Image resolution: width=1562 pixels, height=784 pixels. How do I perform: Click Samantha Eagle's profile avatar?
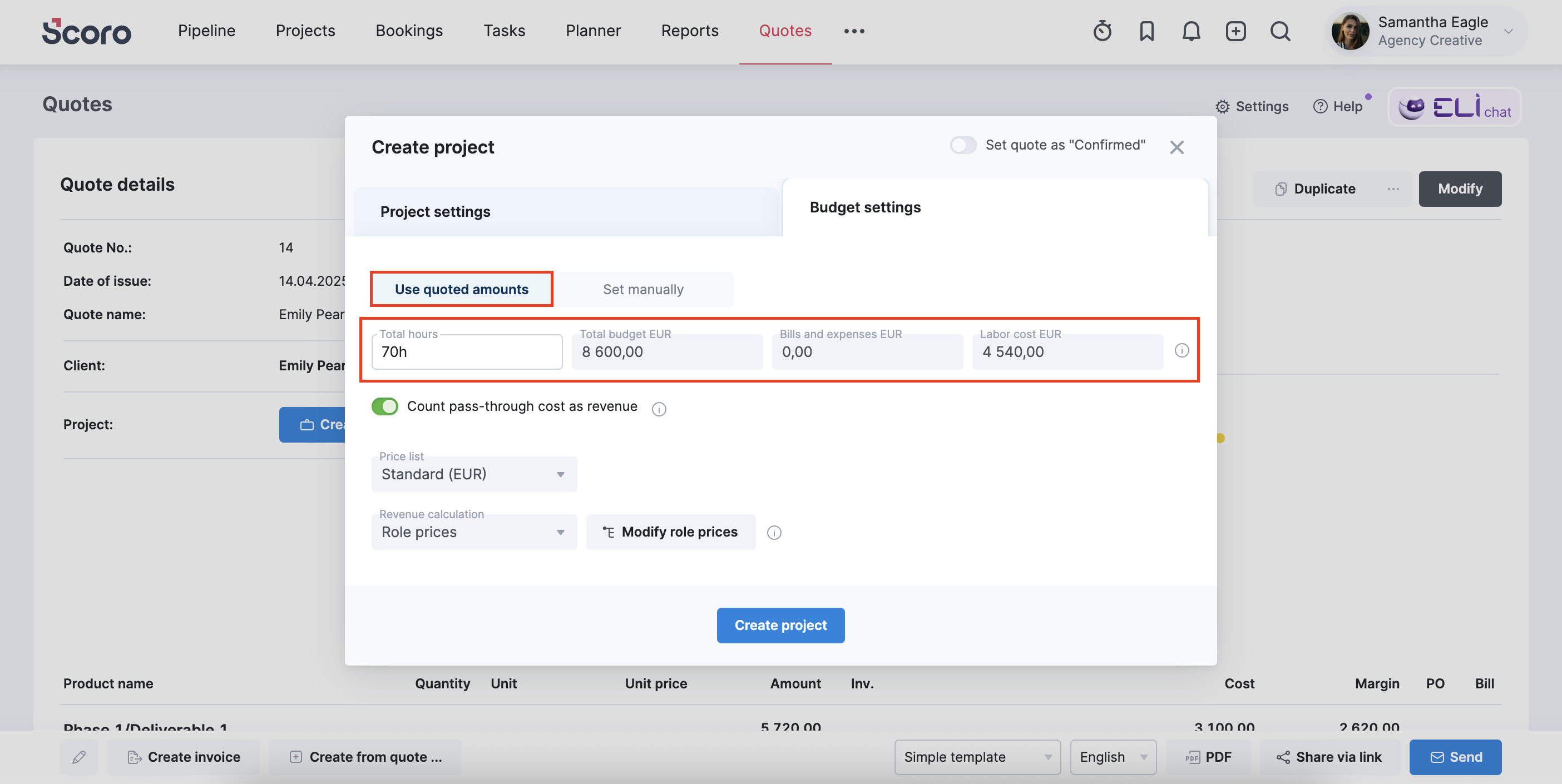coord(1350,31)
